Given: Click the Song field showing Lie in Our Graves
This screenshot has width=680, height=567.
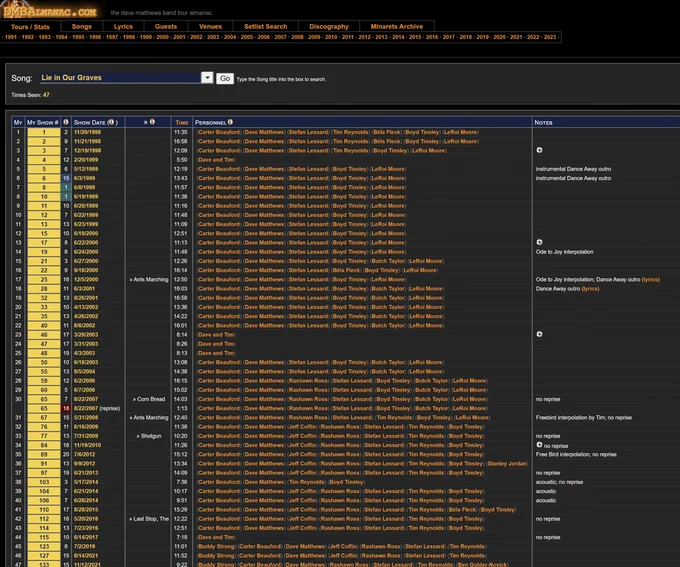Looking at the screenshot, I should 120,78.
